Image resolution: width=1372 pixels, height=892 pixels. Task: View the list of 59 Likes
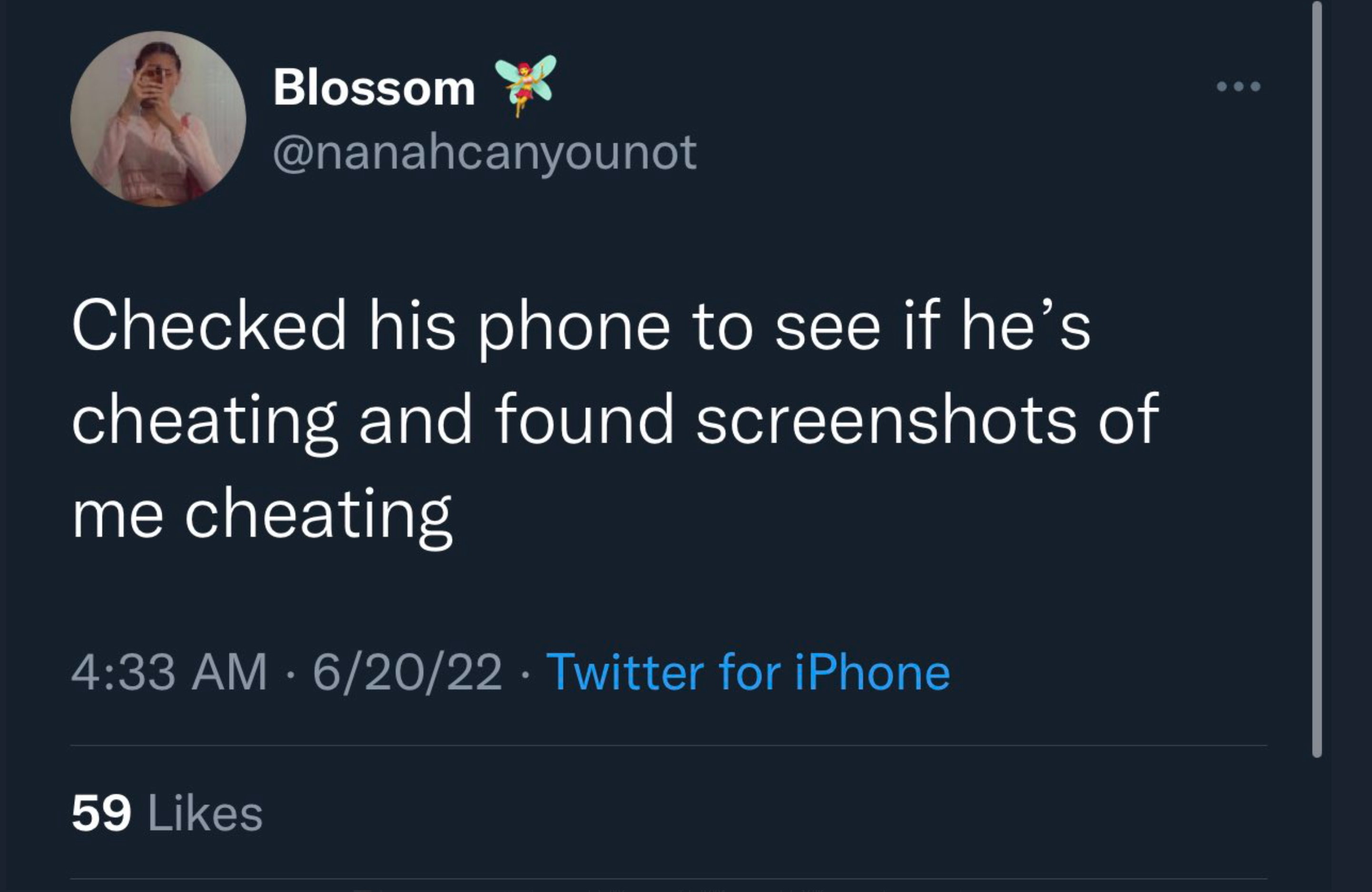pos(167,813)
